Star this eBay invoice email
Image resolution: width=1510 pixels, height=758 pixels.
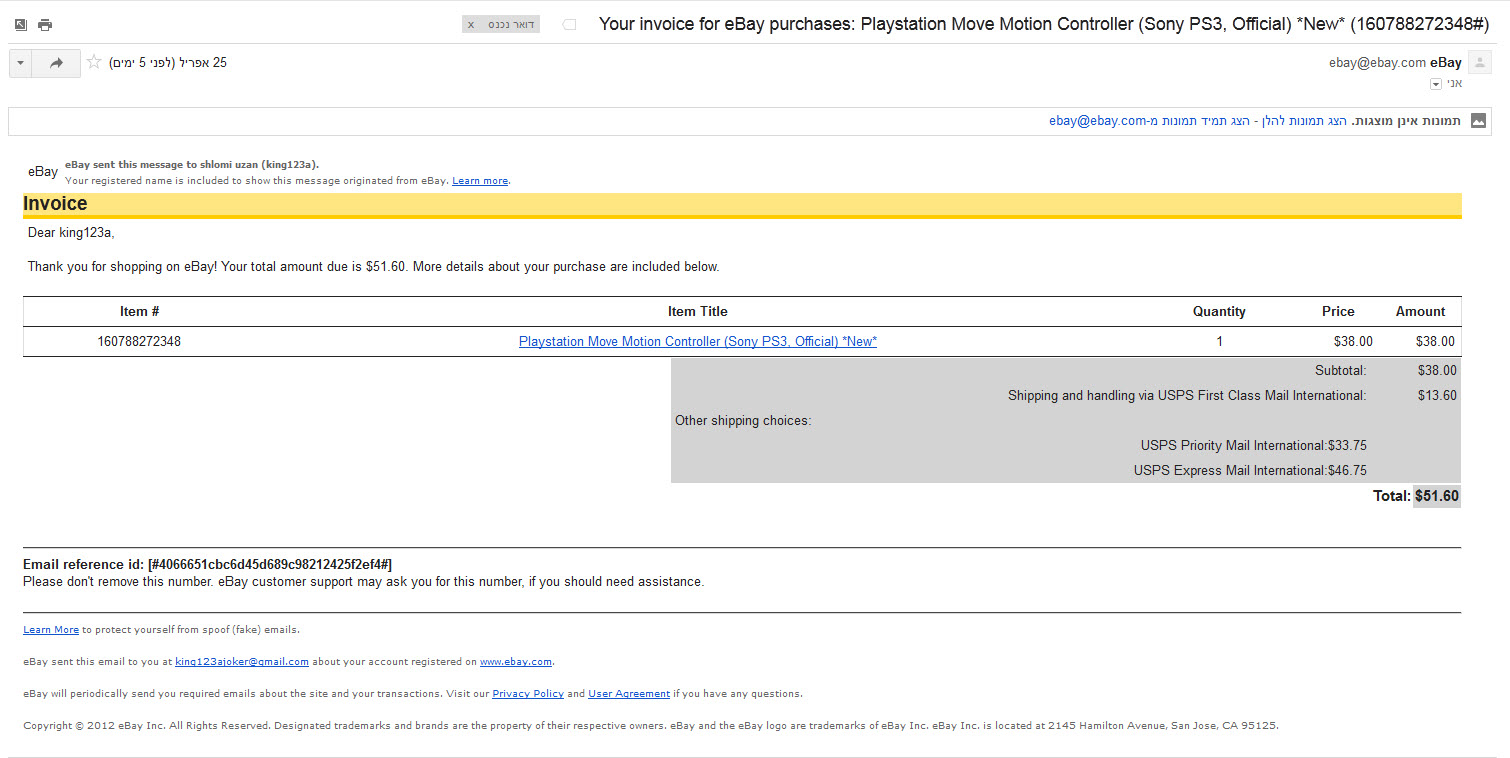[x=94, y=62]
